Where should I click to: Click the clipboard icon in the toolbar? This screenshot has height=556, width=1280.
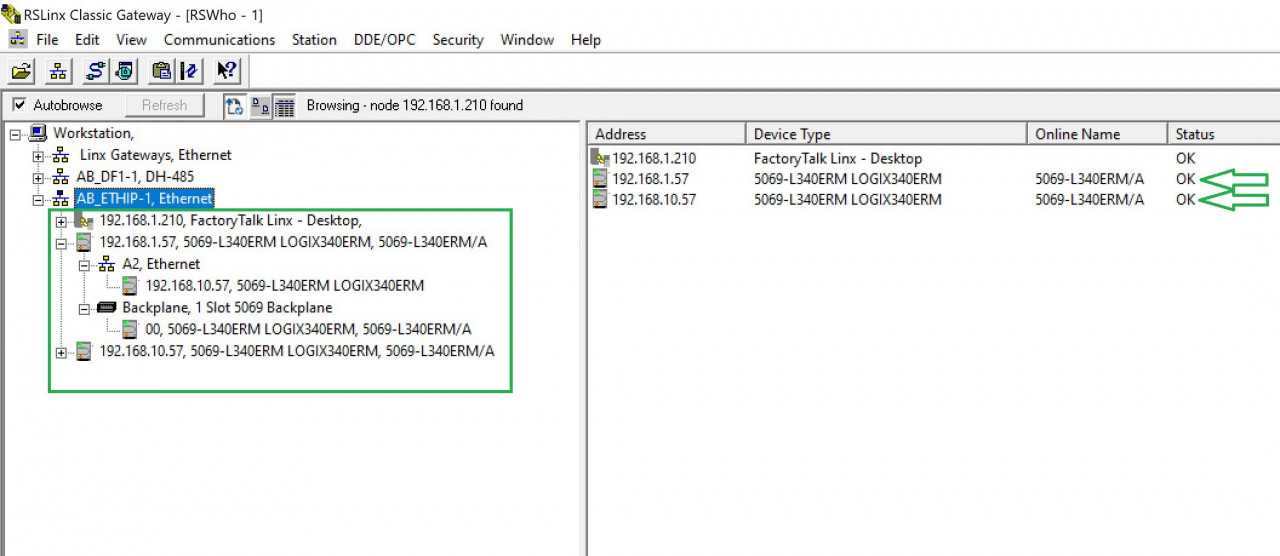click(161, 71)
